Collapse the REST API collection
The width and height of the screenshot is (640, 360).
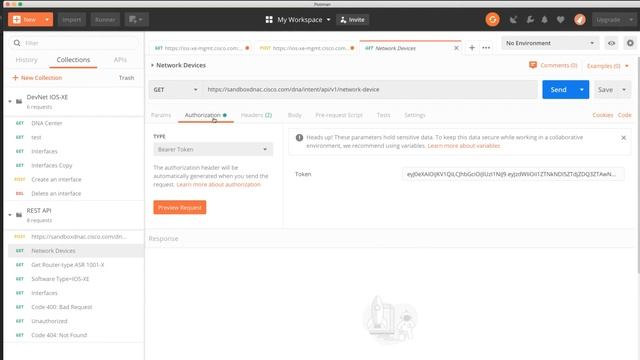point(10,215)
